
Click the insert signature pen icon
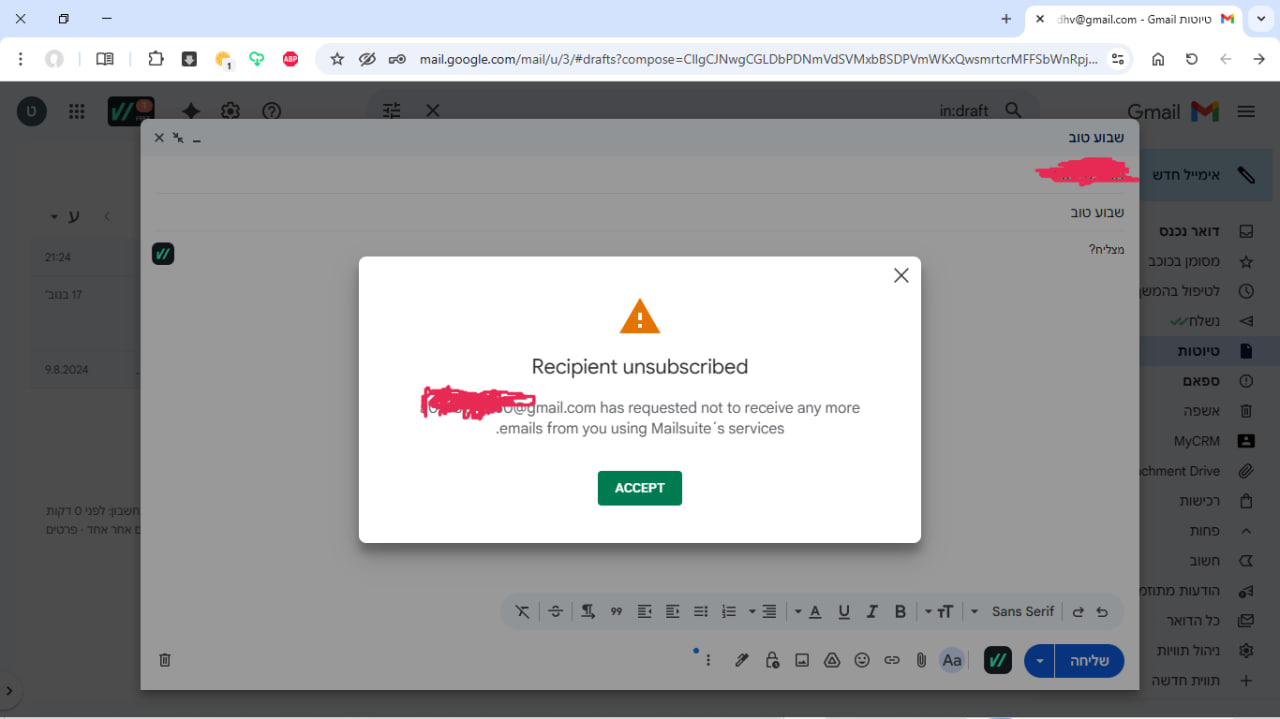(741, 660)
